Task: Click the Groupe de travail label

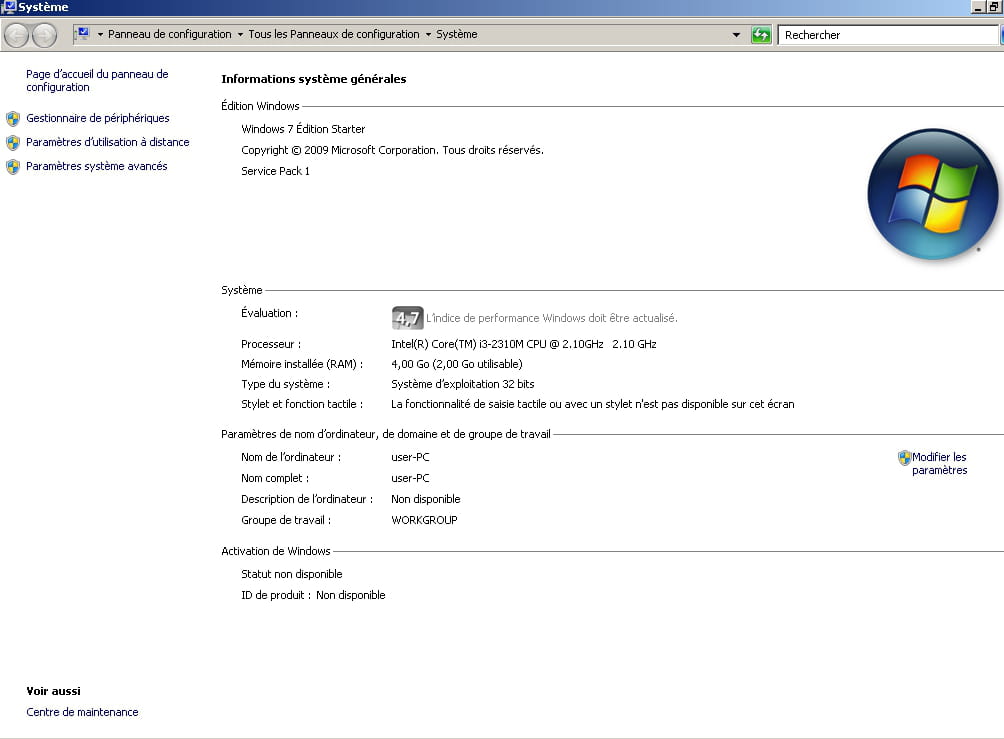Action: [286, 520]
